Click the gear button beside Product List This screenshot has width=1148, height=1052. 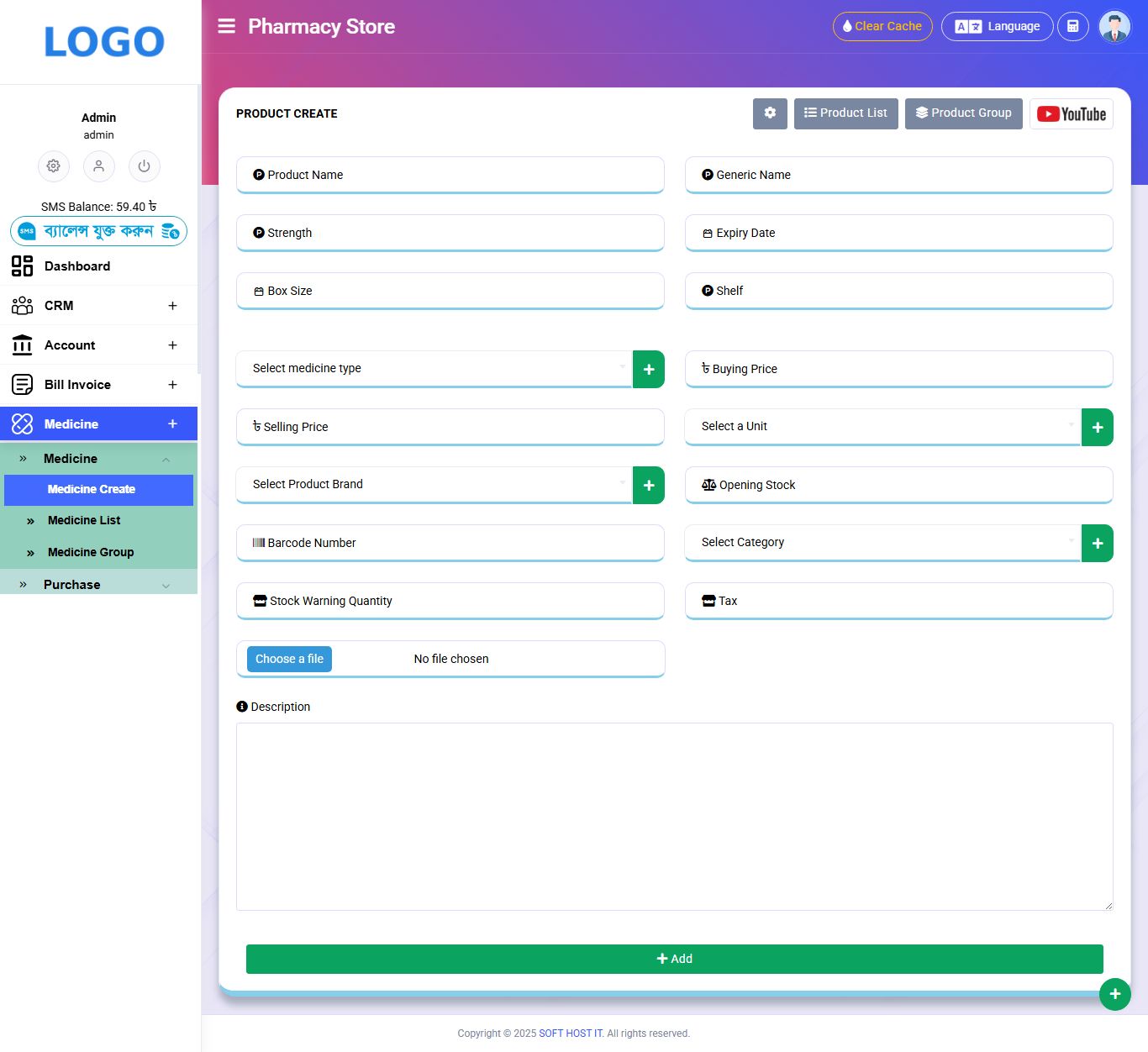pos(770,113)
